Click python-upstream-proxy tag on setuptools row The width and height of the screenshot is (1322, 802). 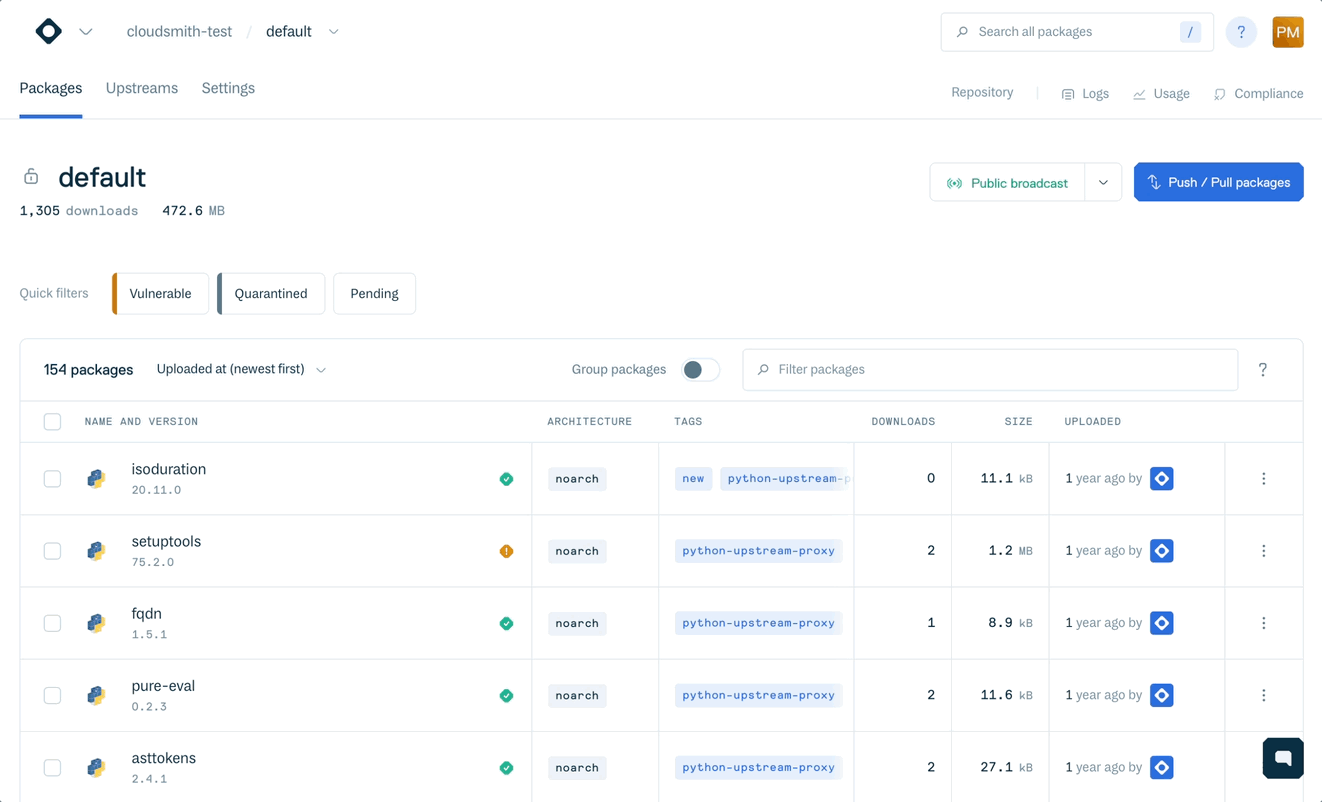[x=758, y=551]
